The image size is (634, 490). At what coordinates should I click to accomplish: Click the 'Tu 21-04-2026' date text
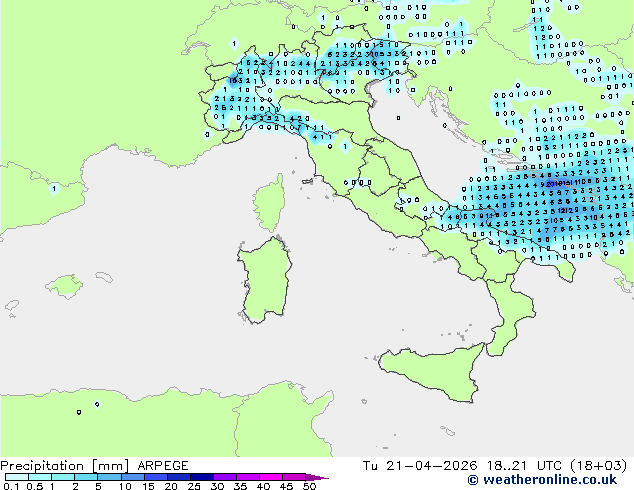pos(420,466)
